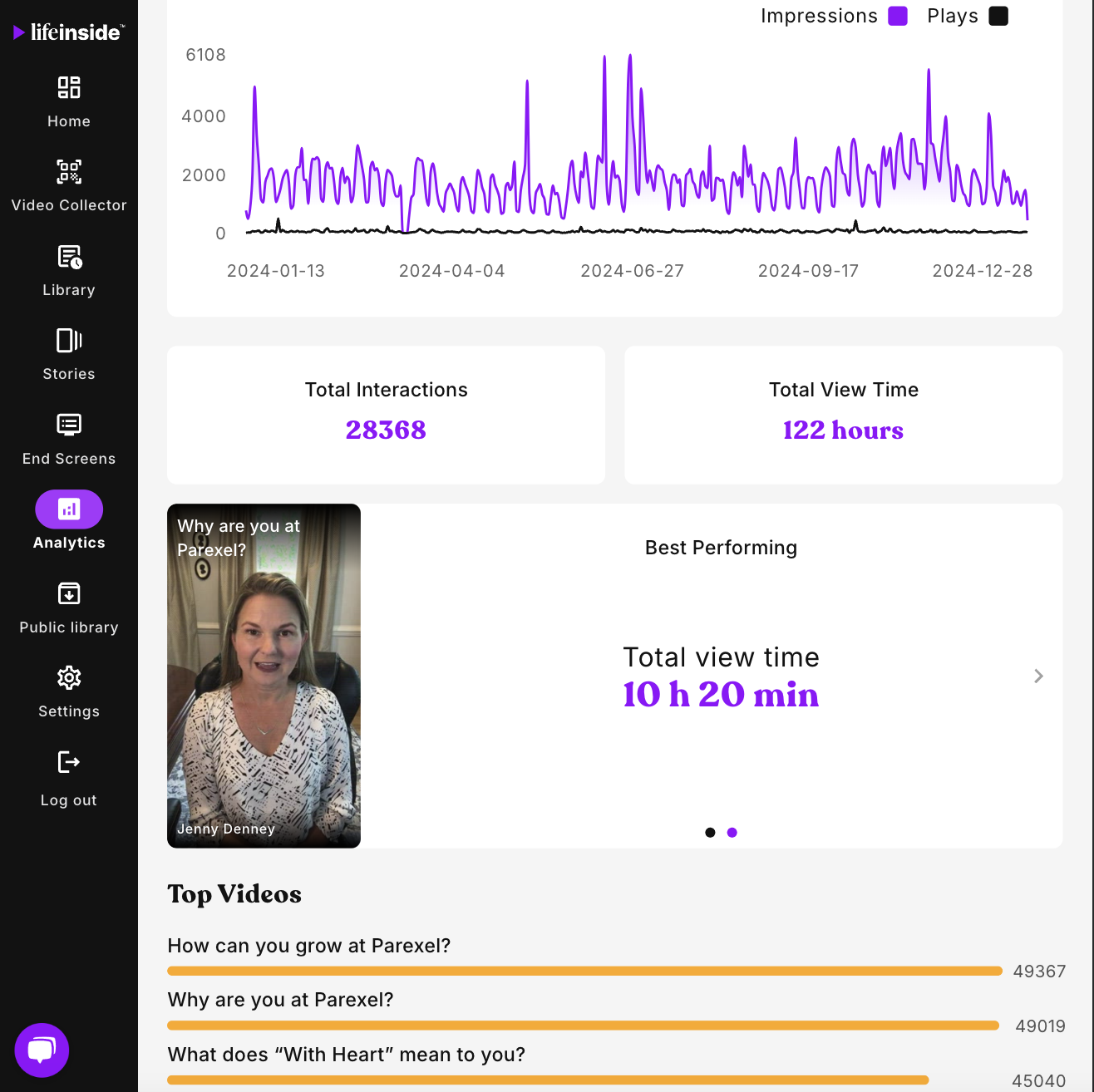Screen dimensions: 1094x1092
Task: Click the Impressions legend label
Action: click(819, 16)
